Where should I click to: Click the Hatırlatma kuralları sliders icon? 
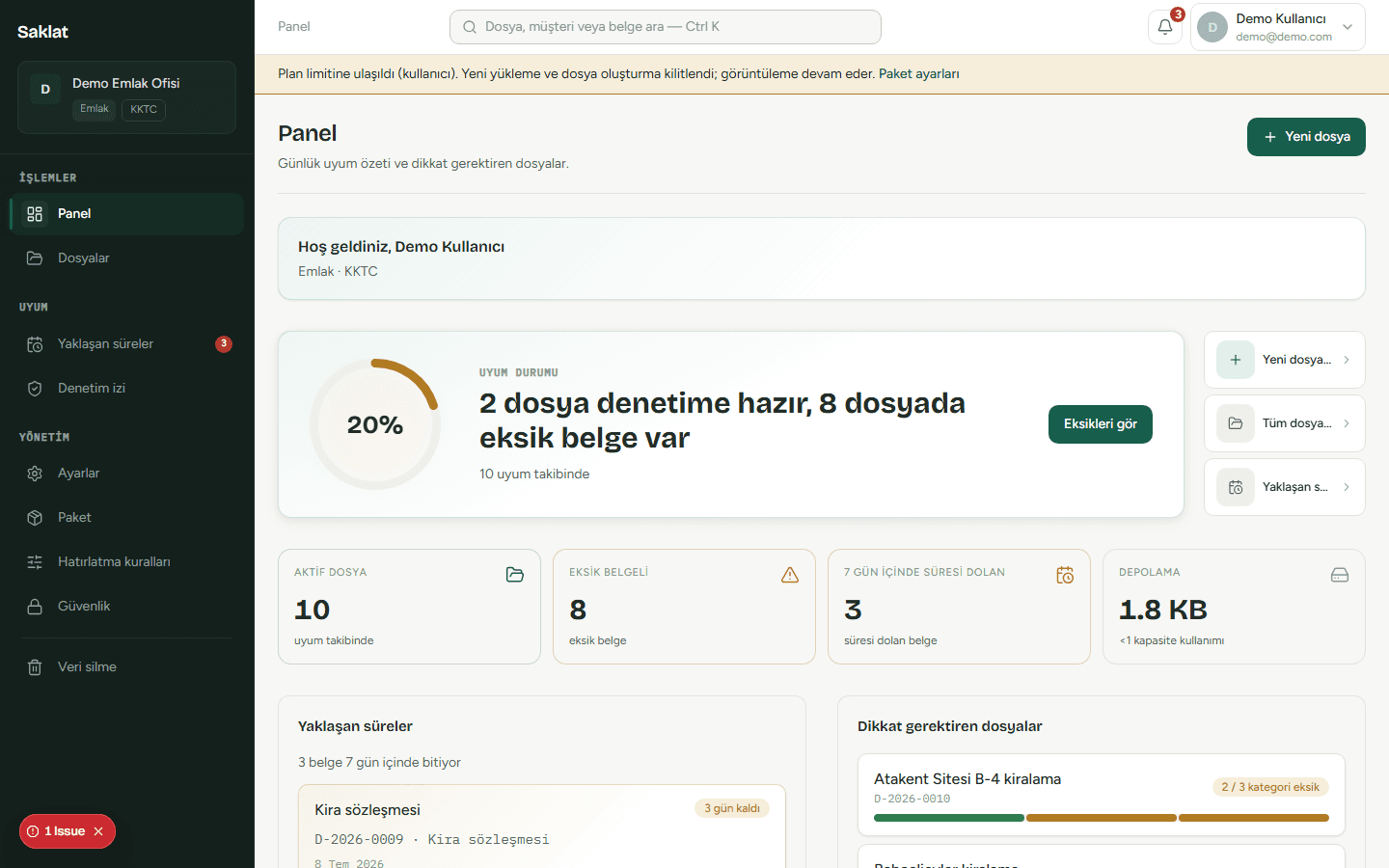[35, 562]
